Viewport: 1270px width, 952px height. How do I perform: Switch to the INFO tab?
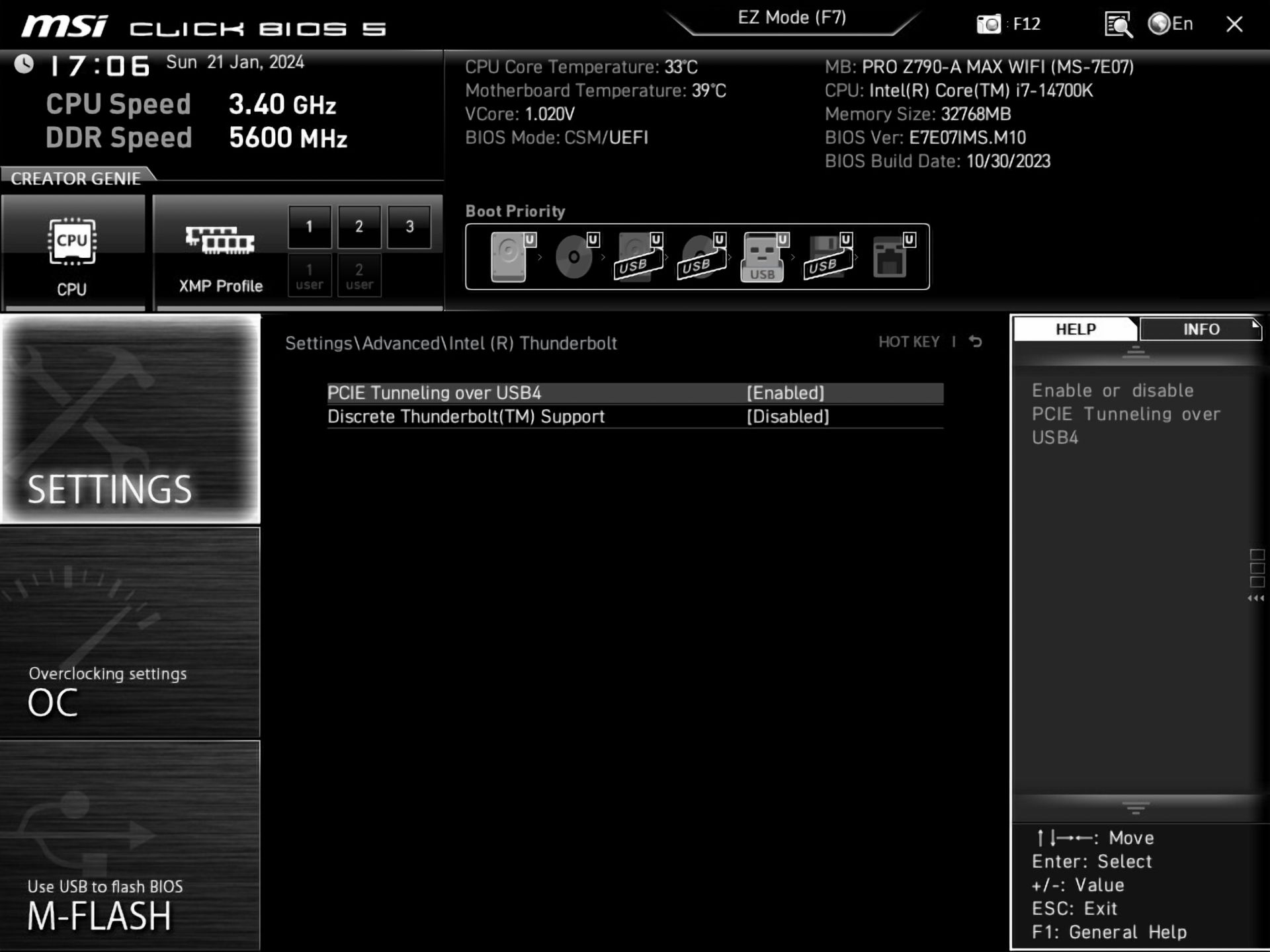click(x=1201, y=329)
